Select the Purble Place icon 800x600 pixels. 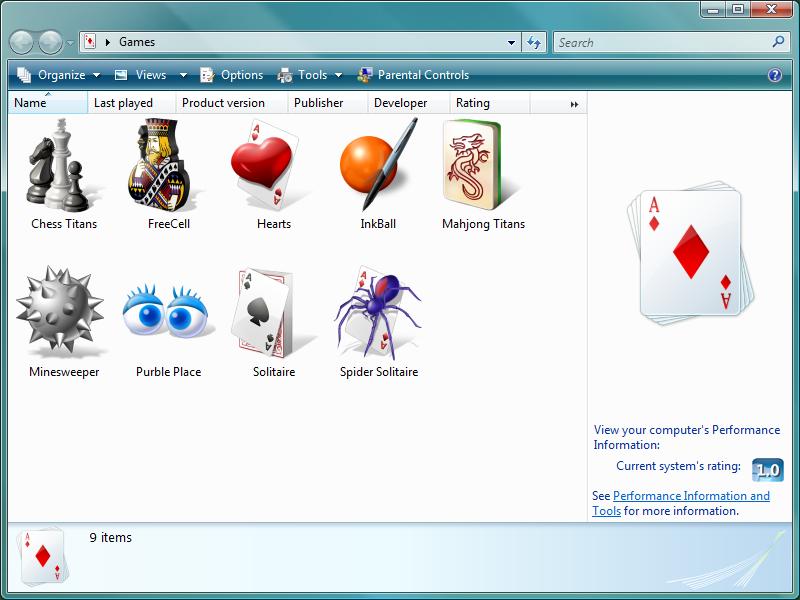click(168, 313)
